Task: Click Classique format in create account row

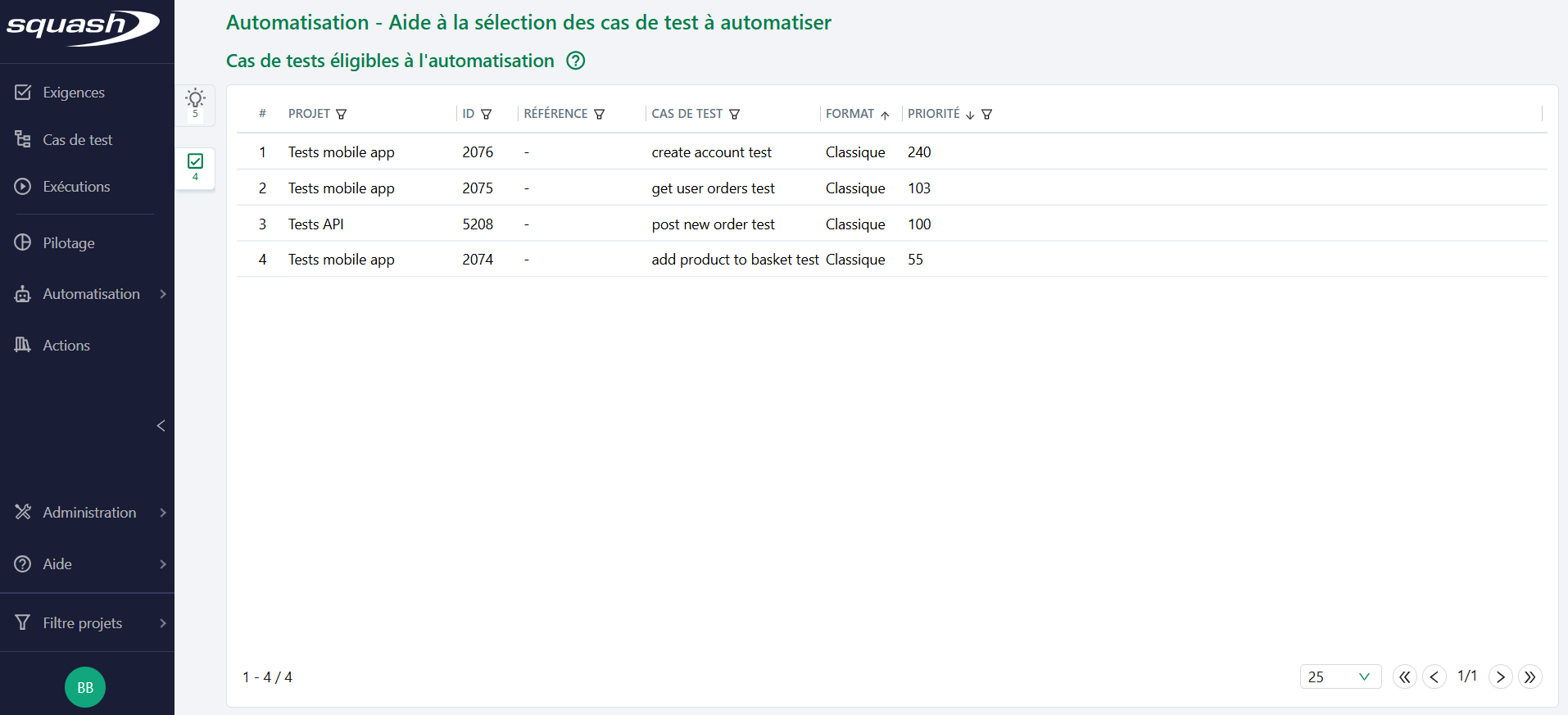Action: pyautogui.click(x=855, y=152)
